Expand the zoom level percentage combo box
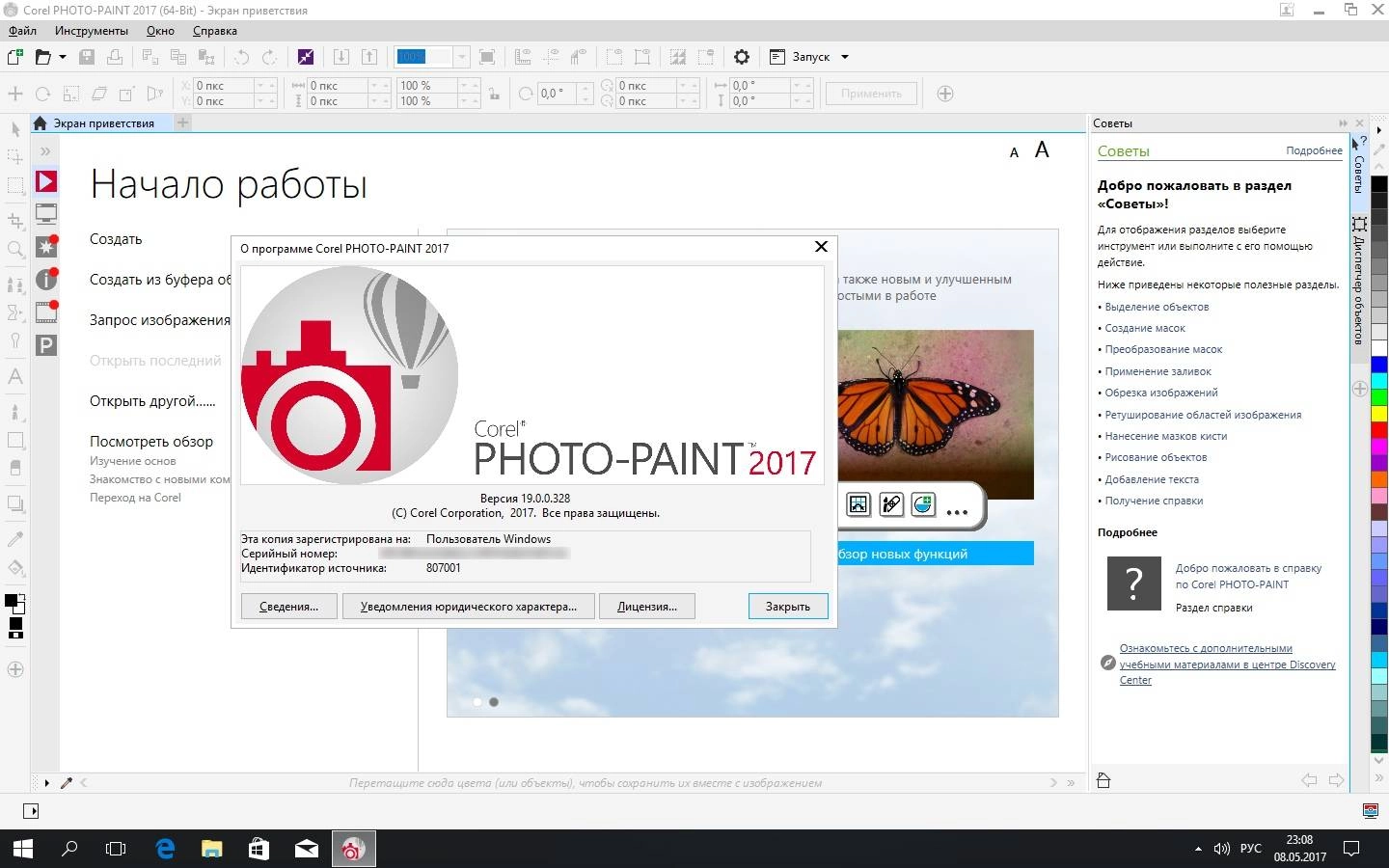Image resolution: width=1389 pixels, height=868 pixels. (x=460, y=57)
